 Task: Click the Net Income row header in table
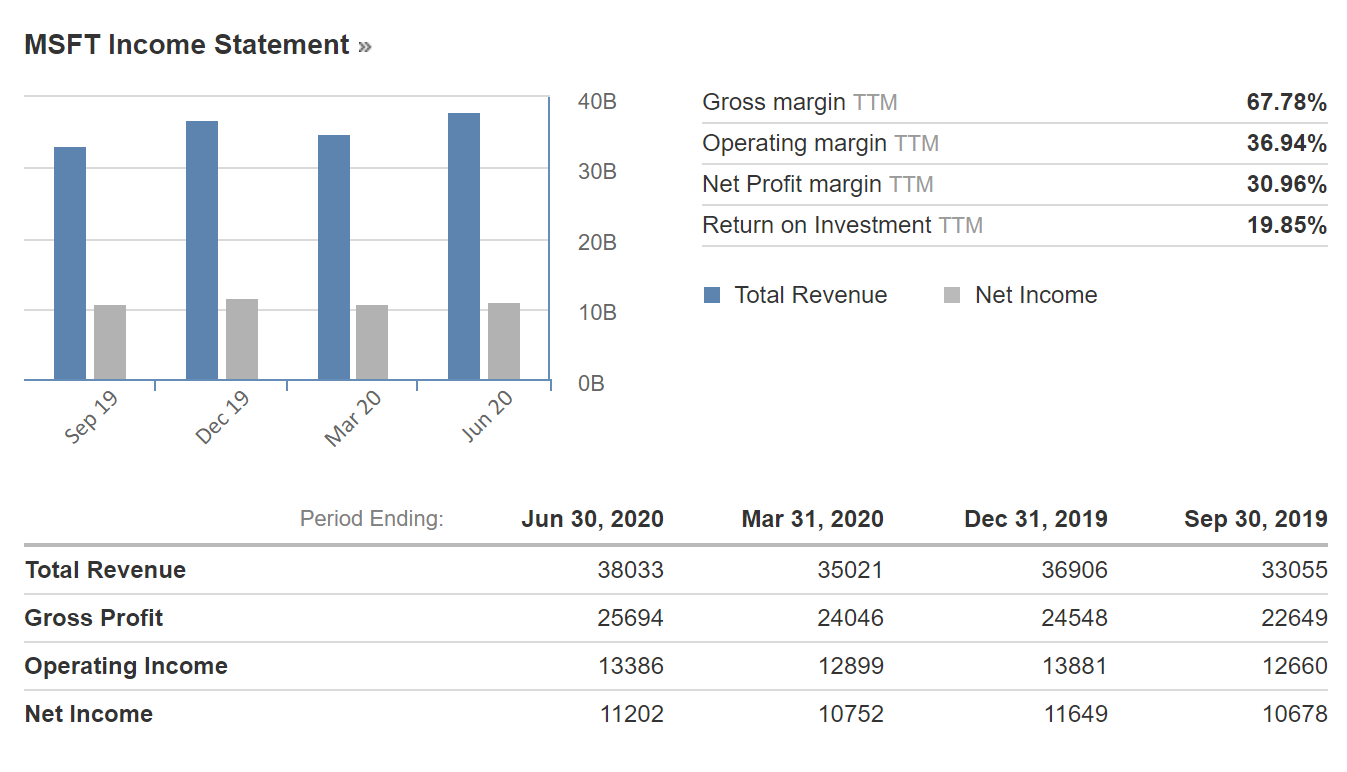click(x=89, y=714)
